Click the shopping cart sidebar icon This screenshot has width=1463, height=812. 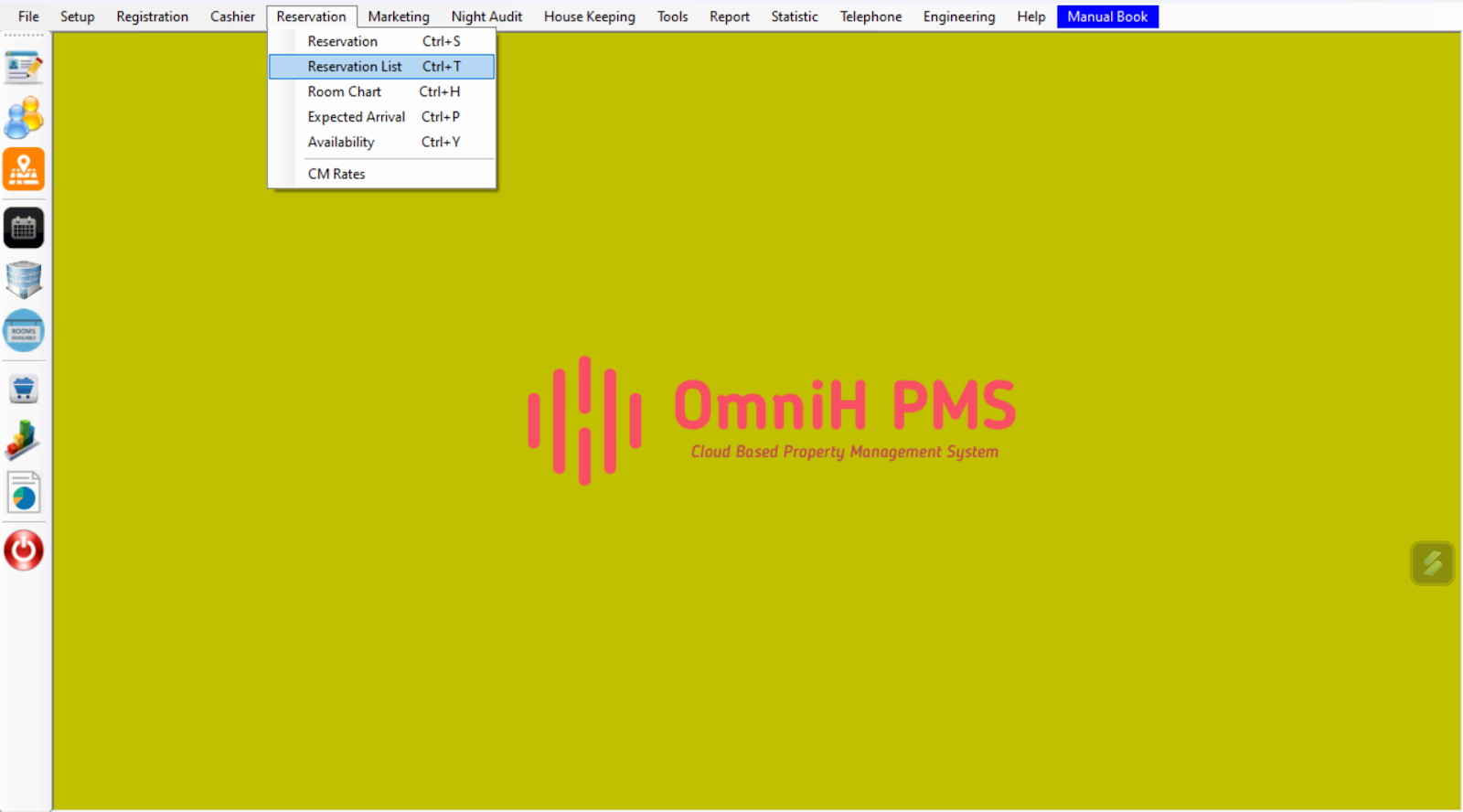coord(24,390)
